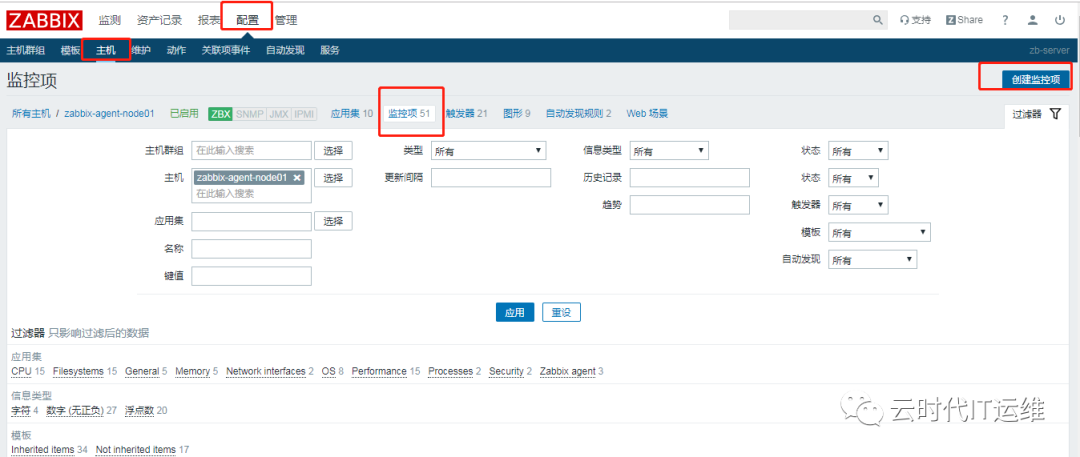Open the 类型 dropdown

(x=488, y=151)
